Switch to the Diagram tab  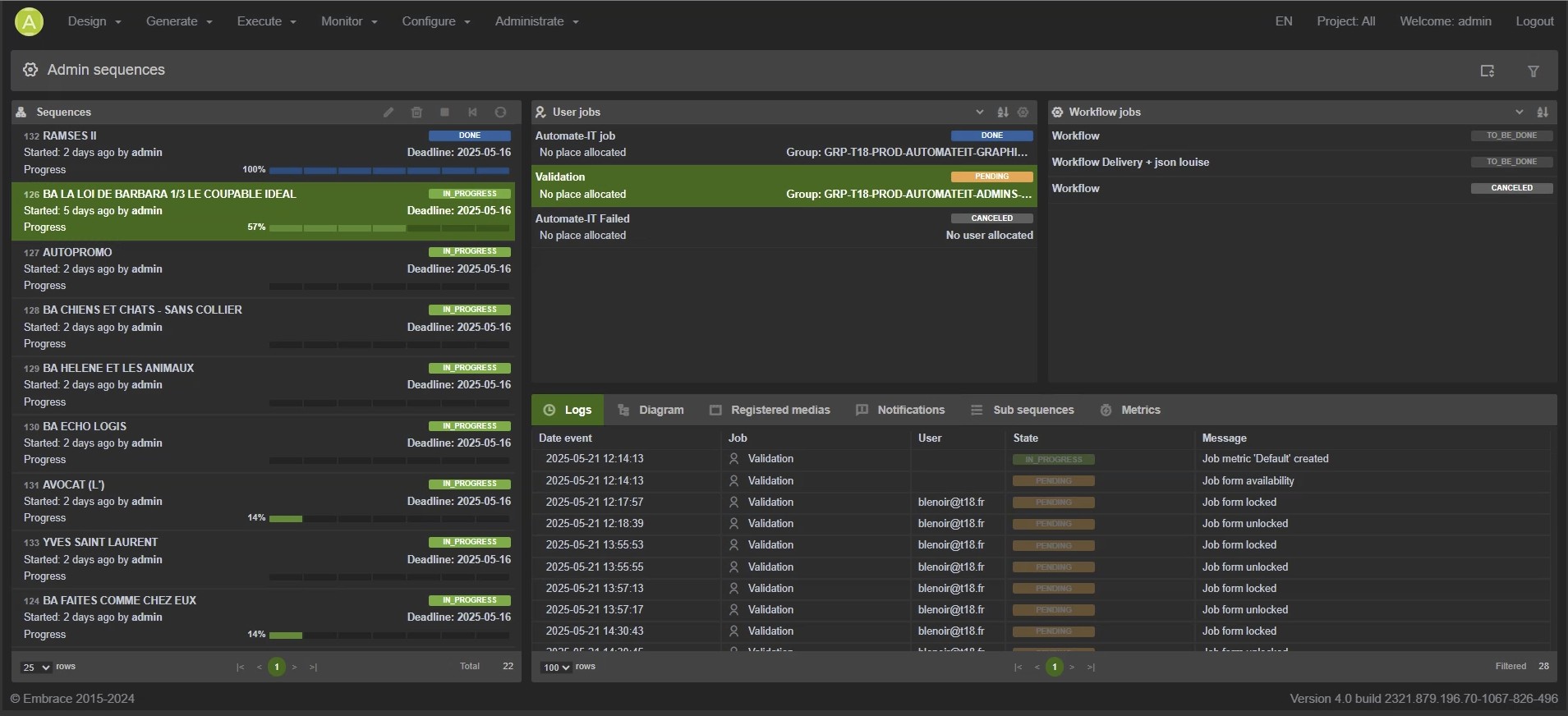[651, 410]
